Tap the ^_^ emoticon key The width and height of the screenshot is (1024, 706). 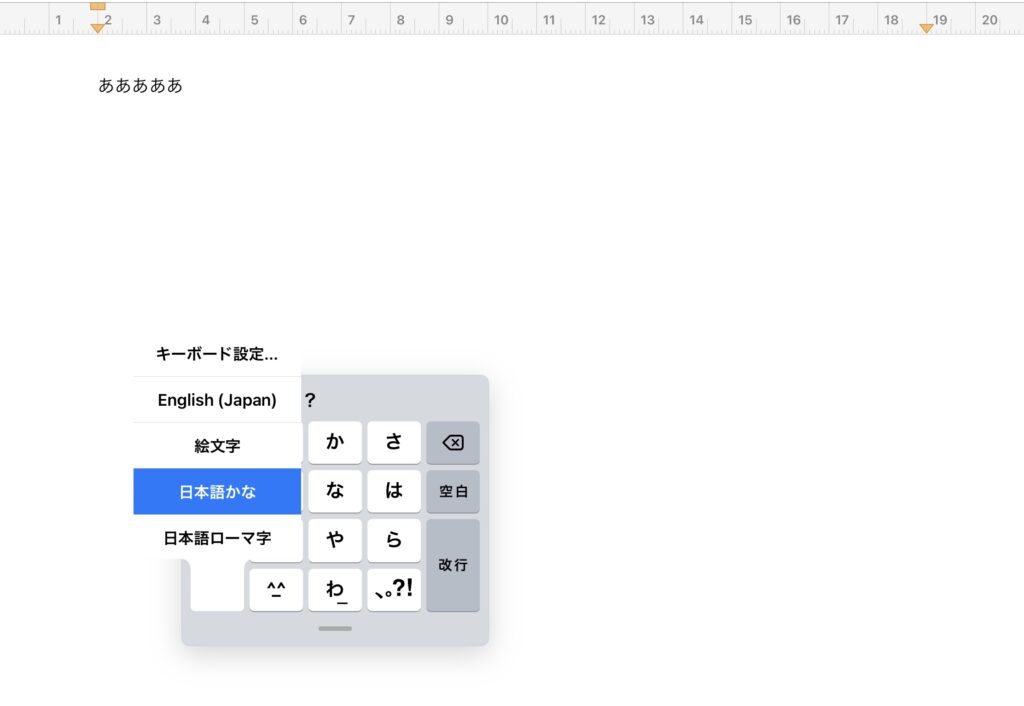276,590
